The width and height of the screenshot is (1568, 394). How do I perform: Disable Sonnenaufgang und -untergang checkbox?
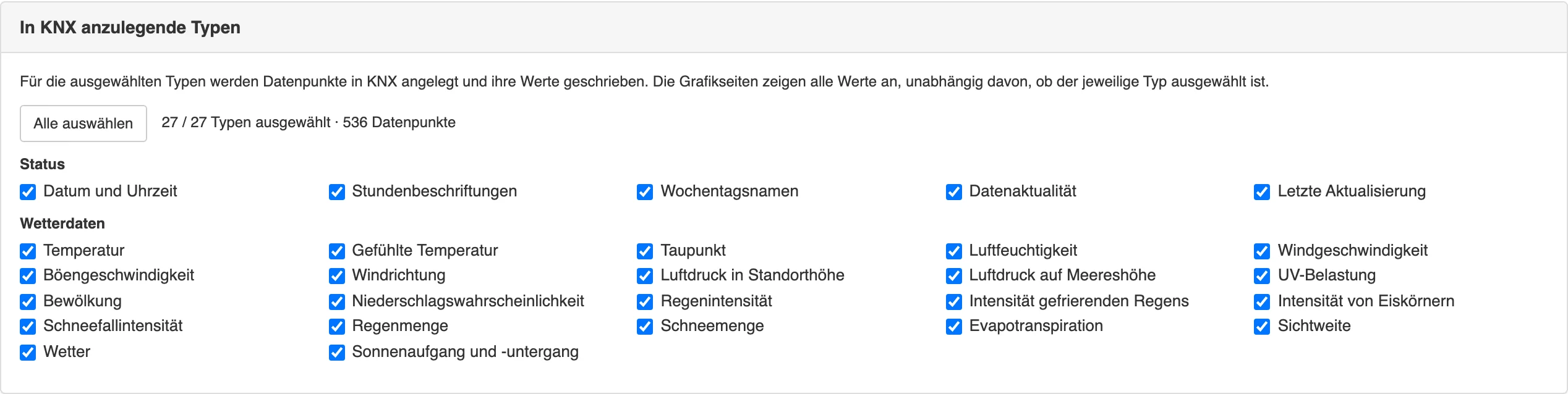(336, 353)
